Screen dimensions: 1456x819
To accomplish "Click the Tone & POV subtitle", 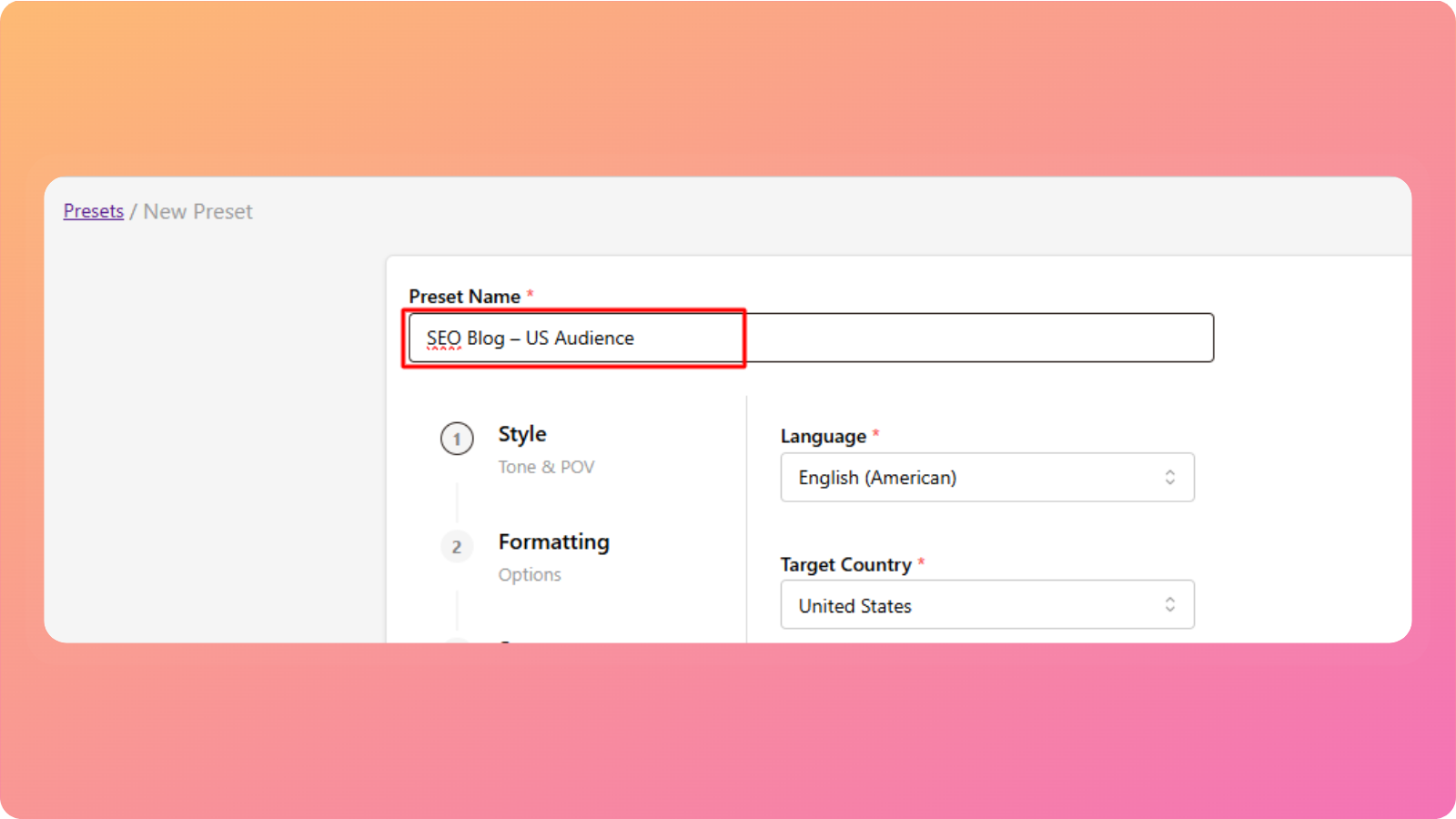I will click(x=546, y=467).
